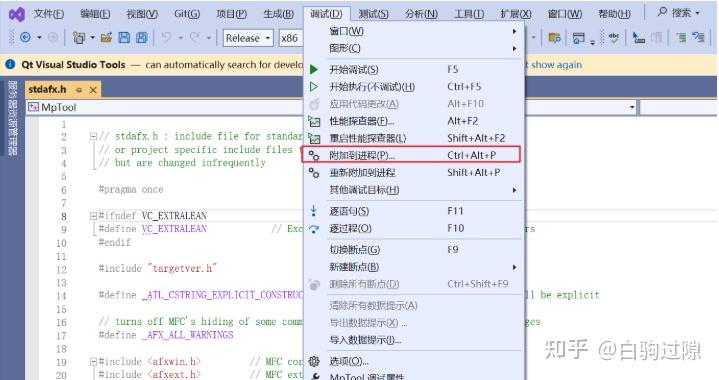Click the green Start Debugging play icon

coord(314,70)
